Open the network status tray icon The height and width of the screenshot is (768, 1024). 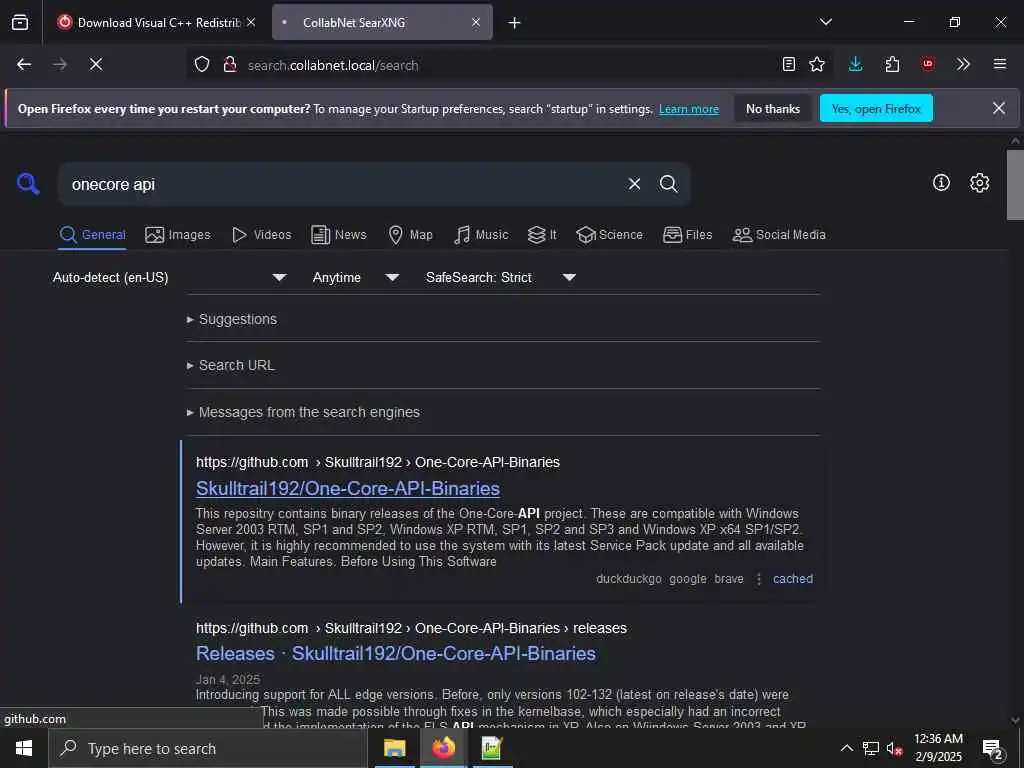tap(871, 748)
